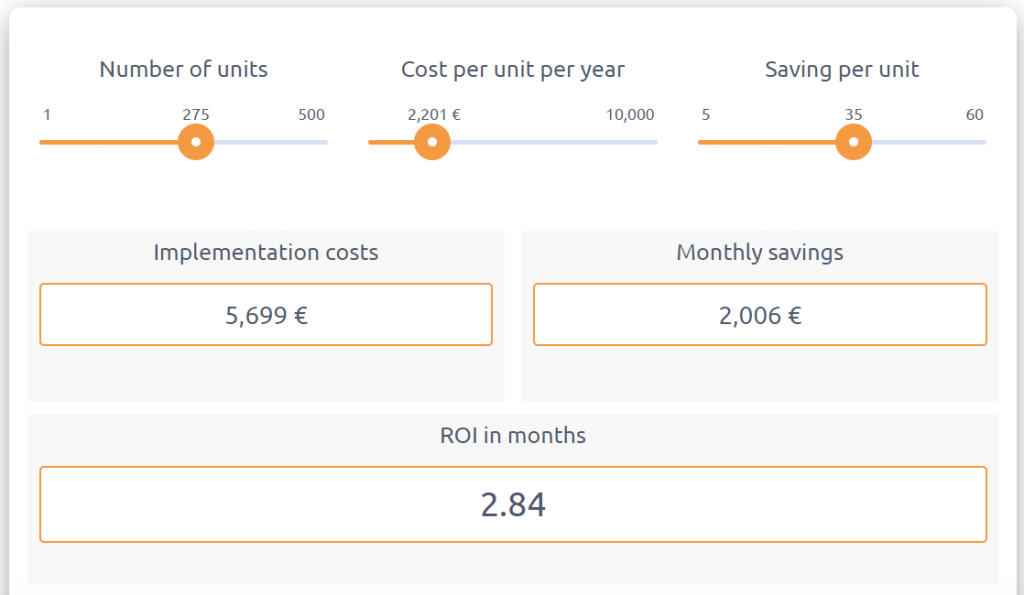This screenshot has height=595, width=1024.
Task: Click the minimum label 5 on savings slider
Action: coord(706,115)
